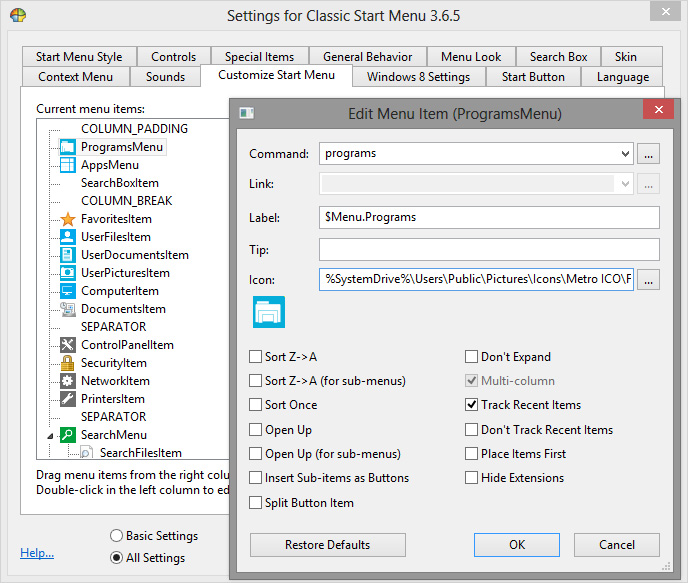Click the NetworkItem gear icon
The image size is (688, 583).
tap(68, 381)
